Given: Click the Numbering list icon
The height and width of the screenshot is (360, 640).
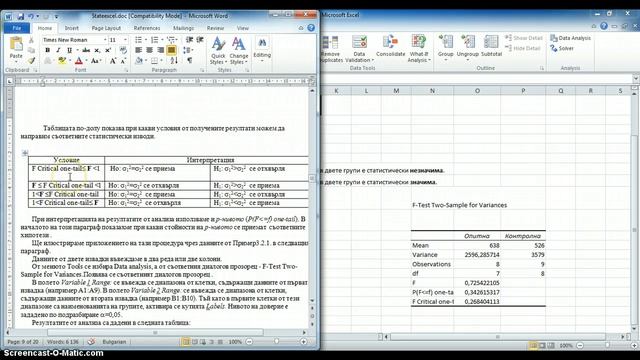Looking at the screenshot, I should tap(155, 40).
